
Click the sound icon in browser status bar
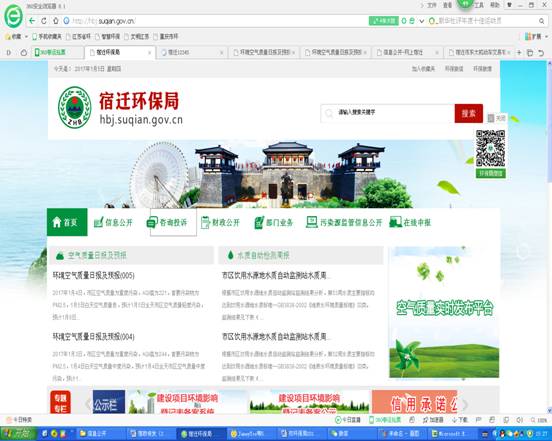(519, 420)
